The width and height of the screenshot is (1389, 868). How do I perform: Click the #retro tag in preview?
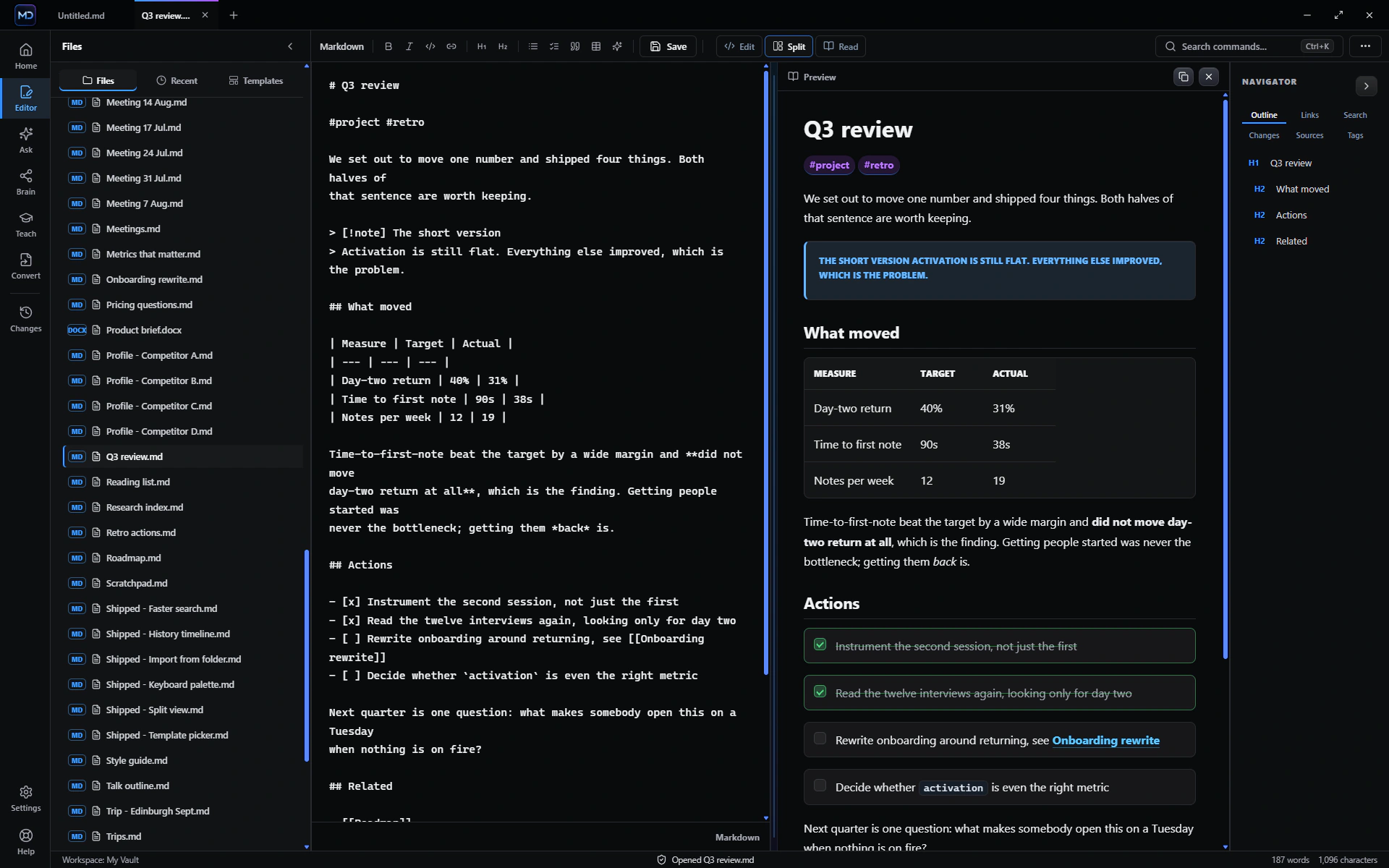coord(878,165)
